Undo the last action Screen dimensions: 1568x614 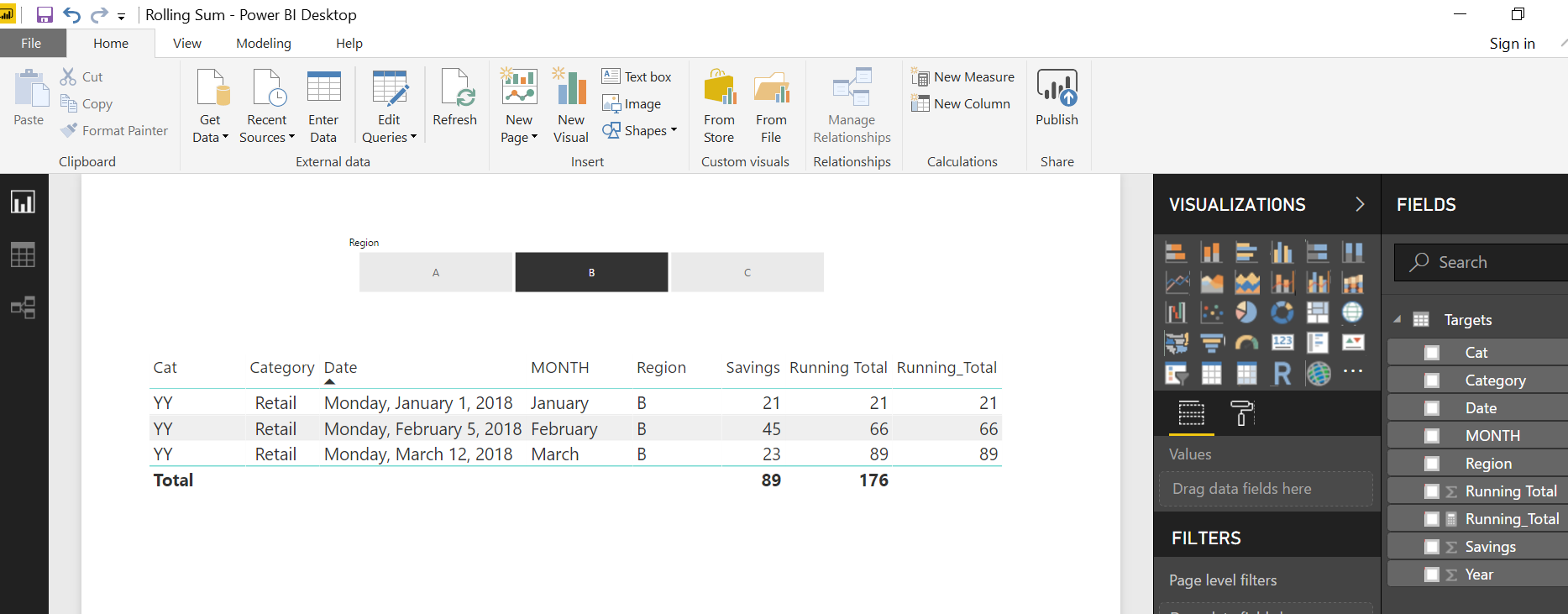pos(72,15)
